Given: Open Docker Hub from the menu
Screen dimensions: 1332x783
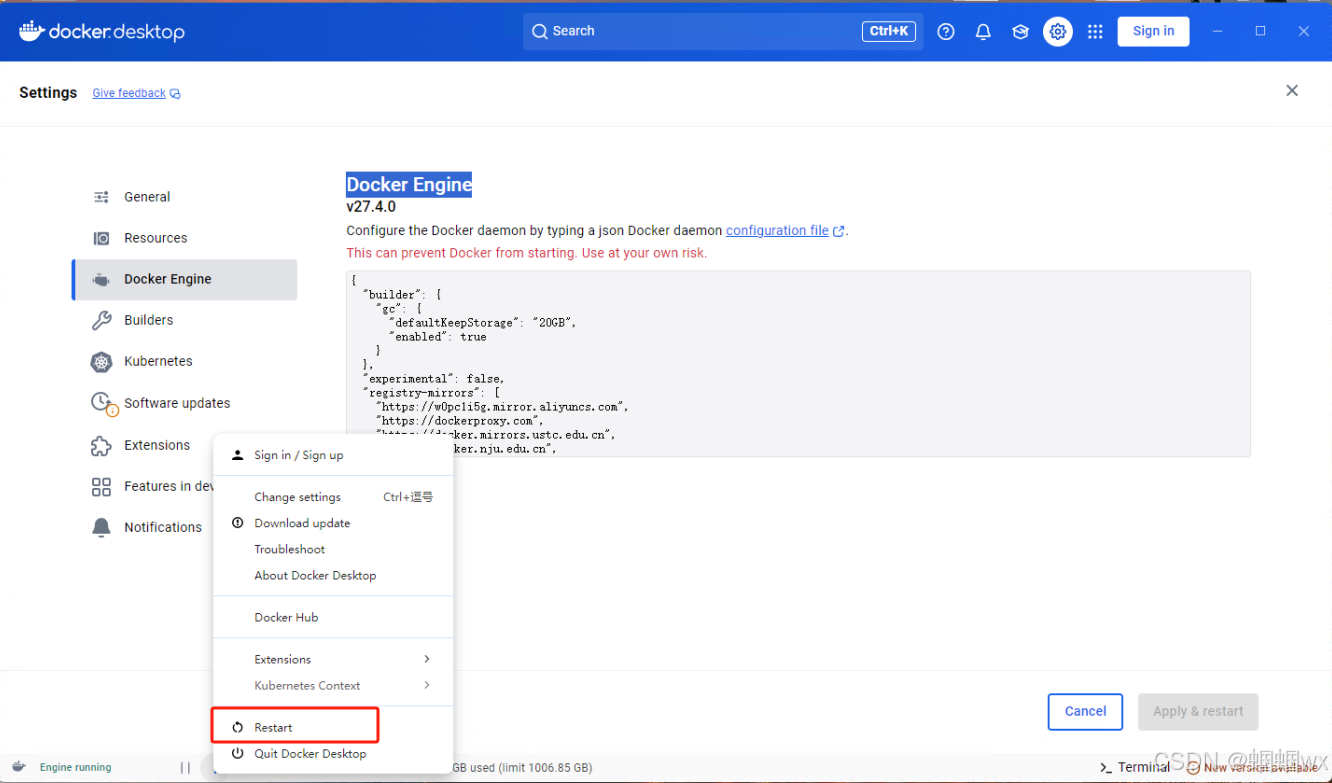Looking at the screenshot, I should click(333, 617).
